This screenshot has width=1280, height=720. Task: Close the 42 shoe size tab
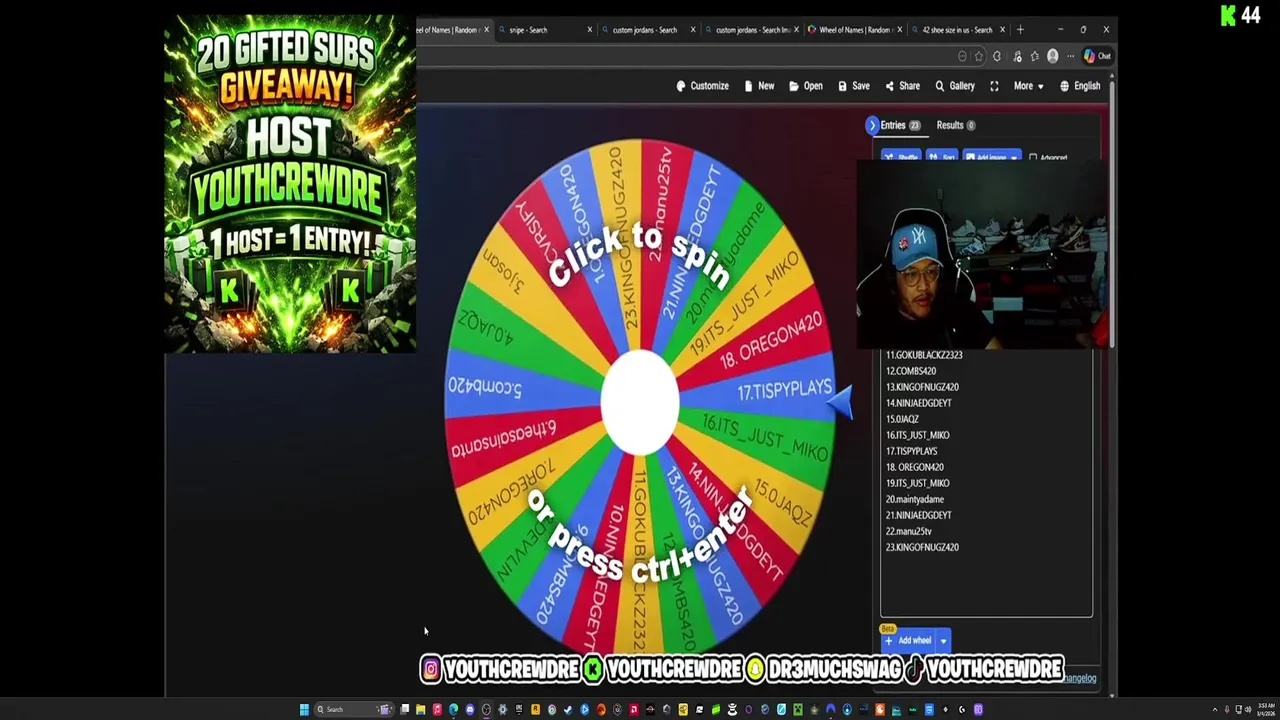coord(1002,30)
